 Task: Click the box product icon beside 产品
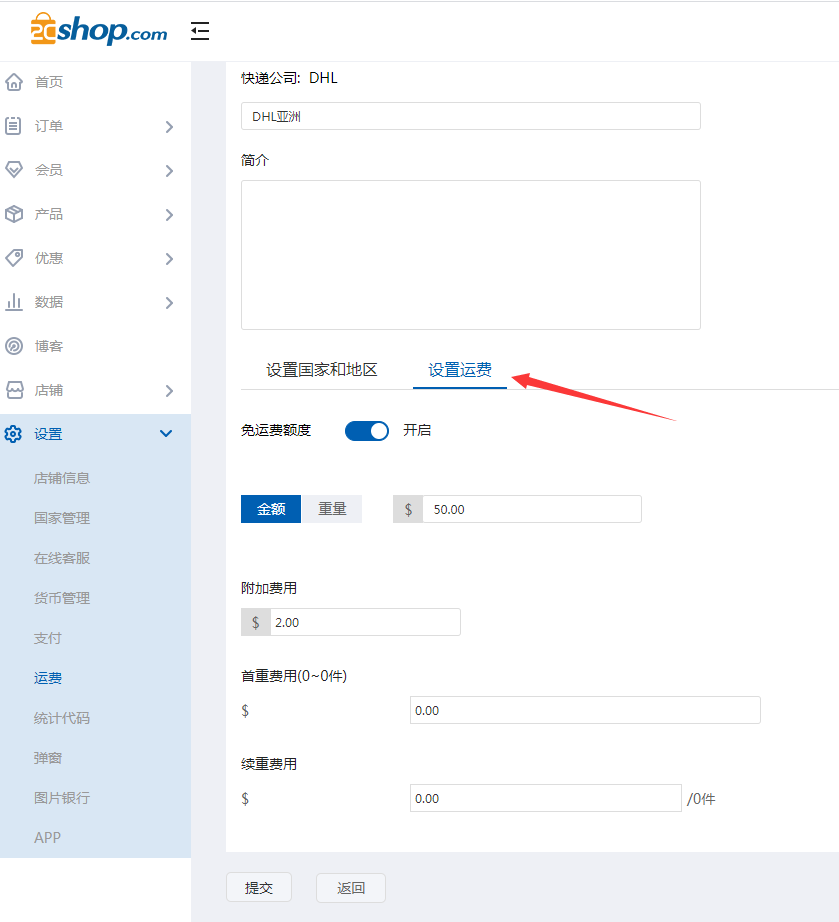pyautogui.click(x=14, y=214)
